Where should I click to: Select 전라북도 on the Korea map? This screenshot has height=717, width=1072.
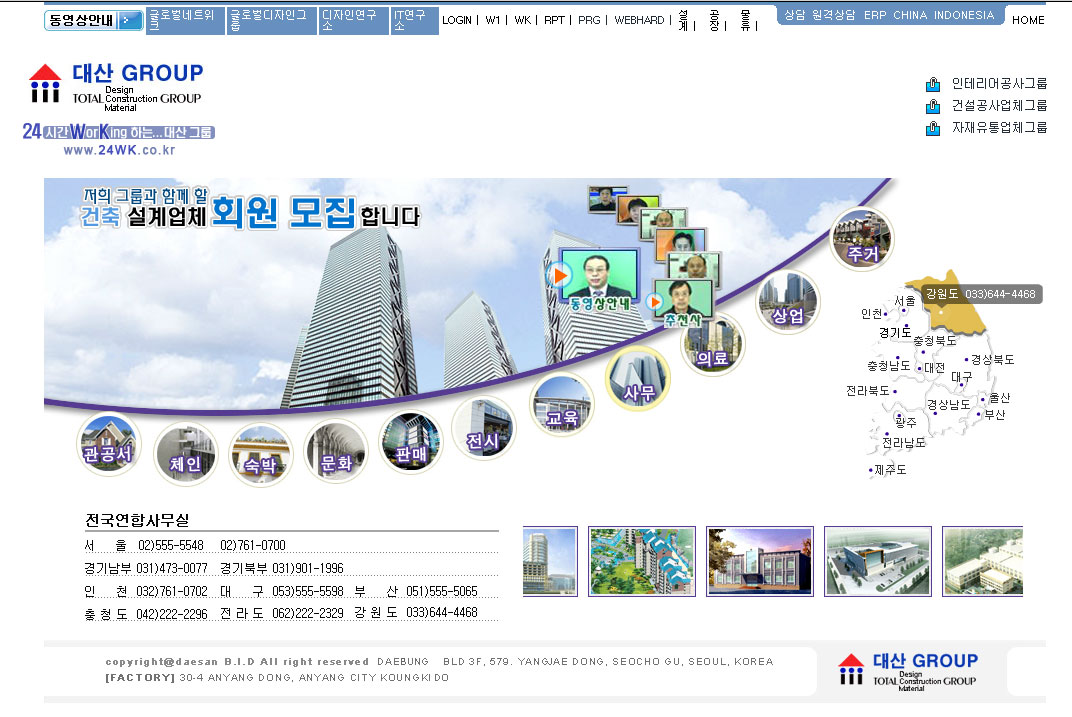(868, 391)
